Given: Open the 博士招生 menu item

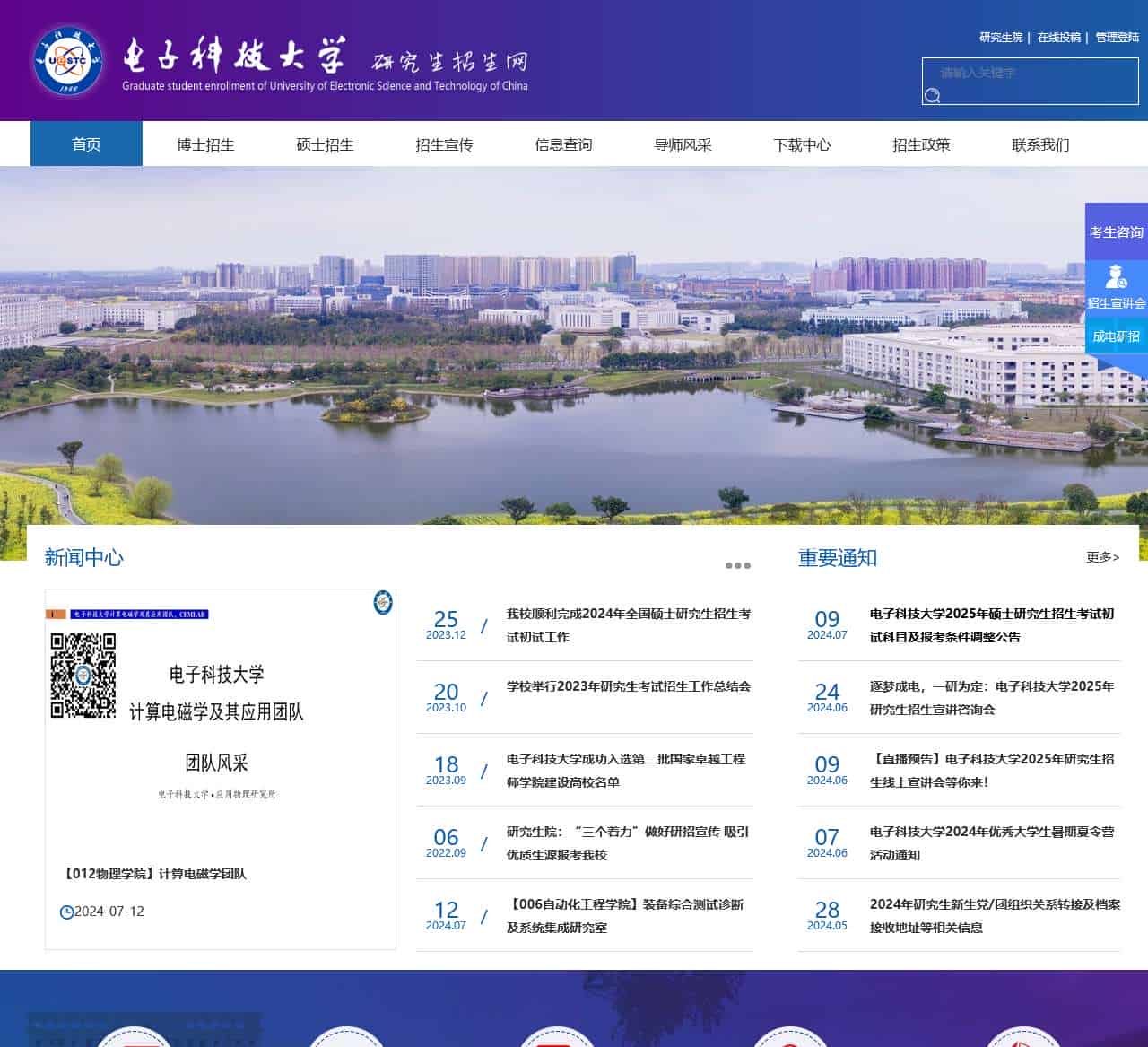Looking at the screenshot, I should (205, 144).
